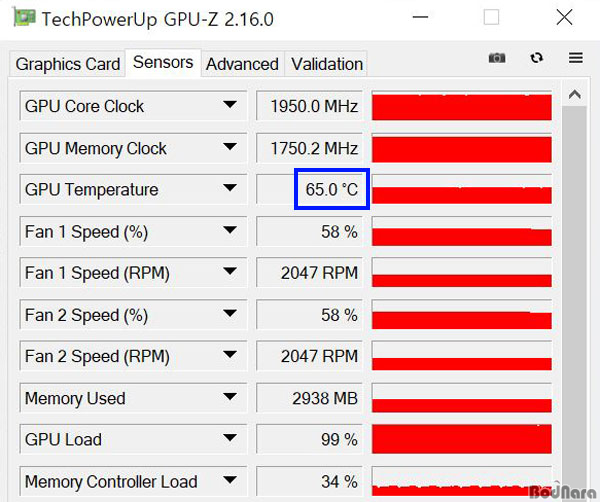Expand the GPU Core Clock dropdown
Image resolution: width=600 pixels, height=502 pixels.
click(x=230, y=106)
